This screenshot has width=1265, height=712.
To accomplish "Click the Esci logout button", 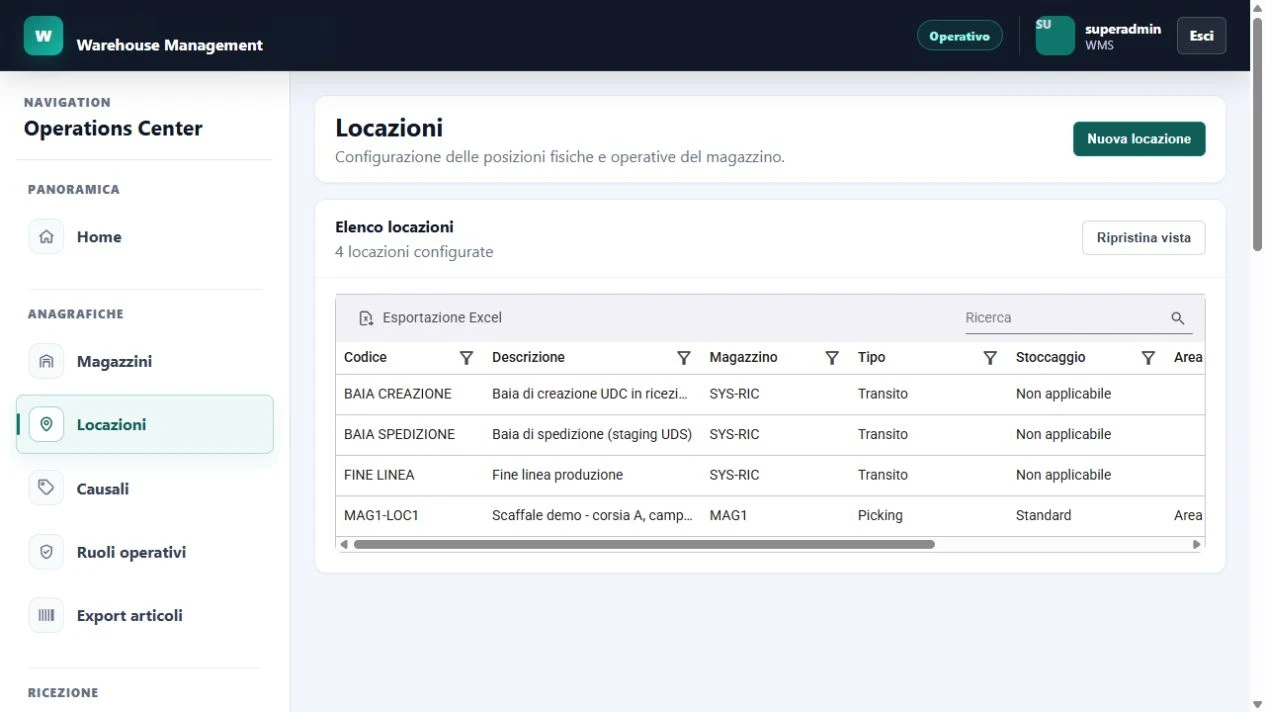I will click(x=1201, y=36).
